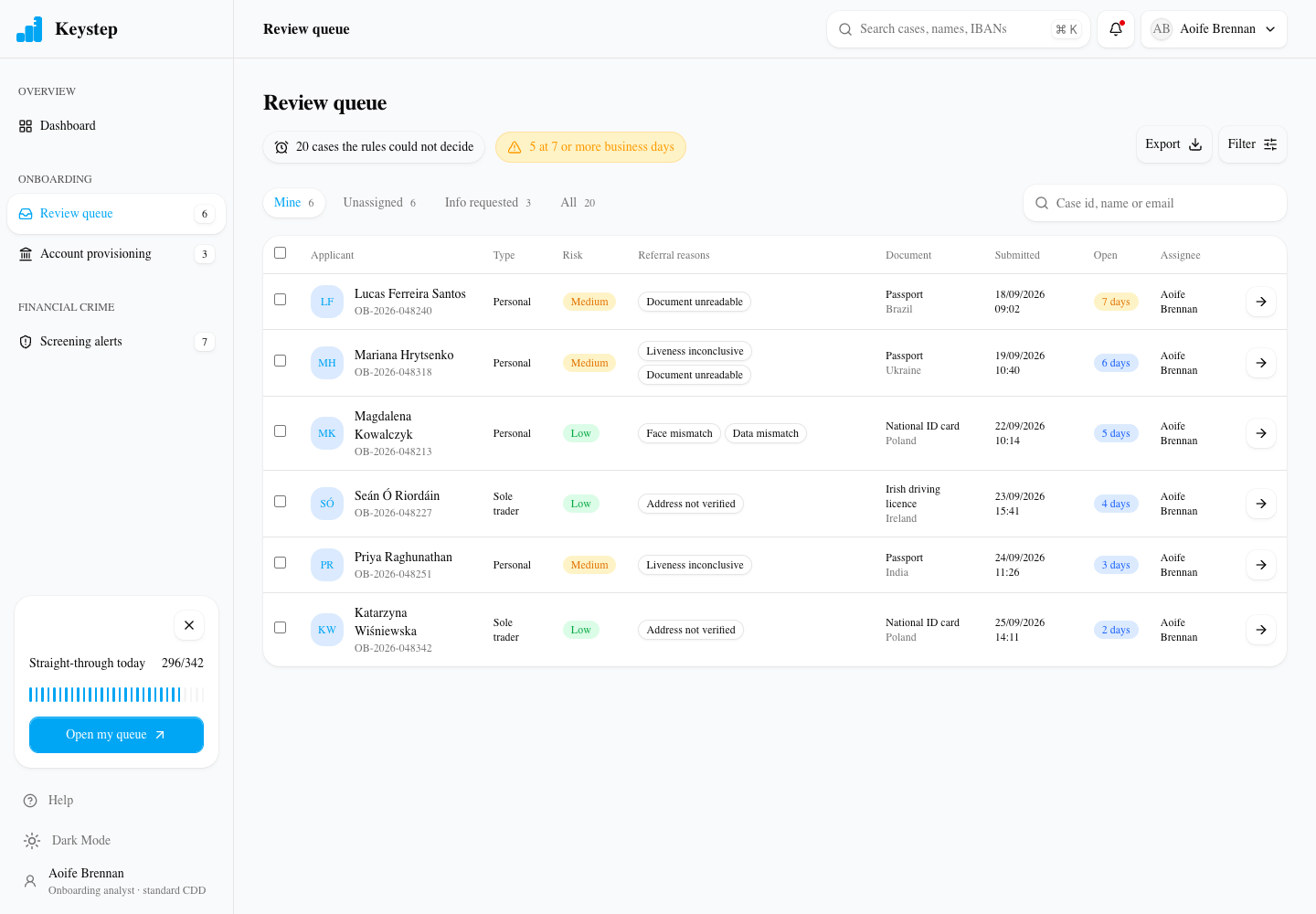The width and height of the screenshot is (1316, 914).
Task: Open row arrow for Lucas Ferreira Santos
Action: [1261, 302]
